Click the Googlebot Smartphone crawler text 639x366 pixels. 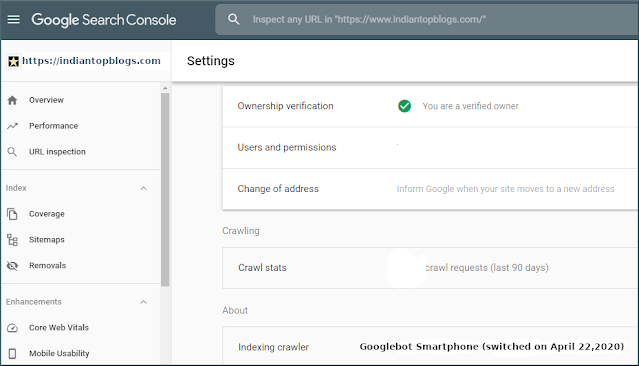pyautogui.click(x=491, y=347)
